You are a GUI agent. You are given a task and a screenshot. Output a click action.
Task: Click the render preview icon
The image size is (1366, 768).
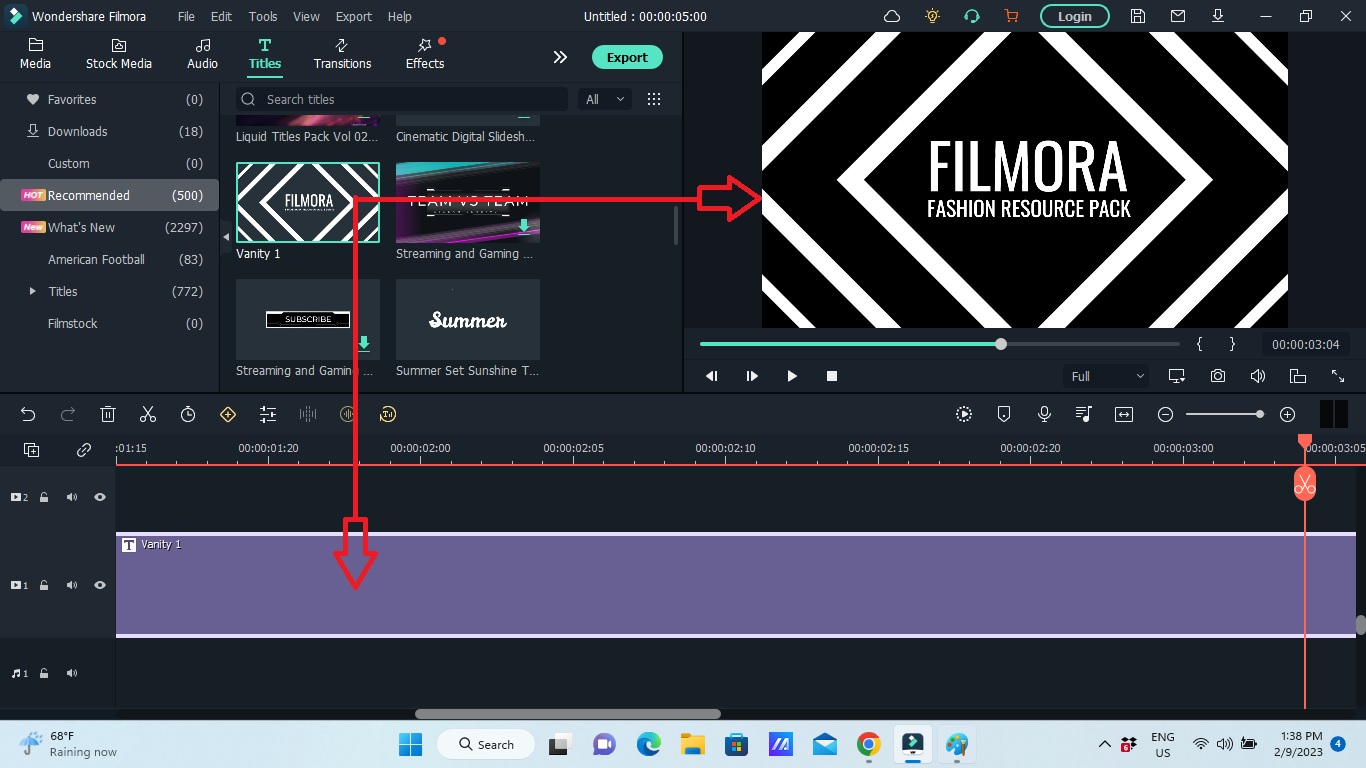tap(964, 414)
